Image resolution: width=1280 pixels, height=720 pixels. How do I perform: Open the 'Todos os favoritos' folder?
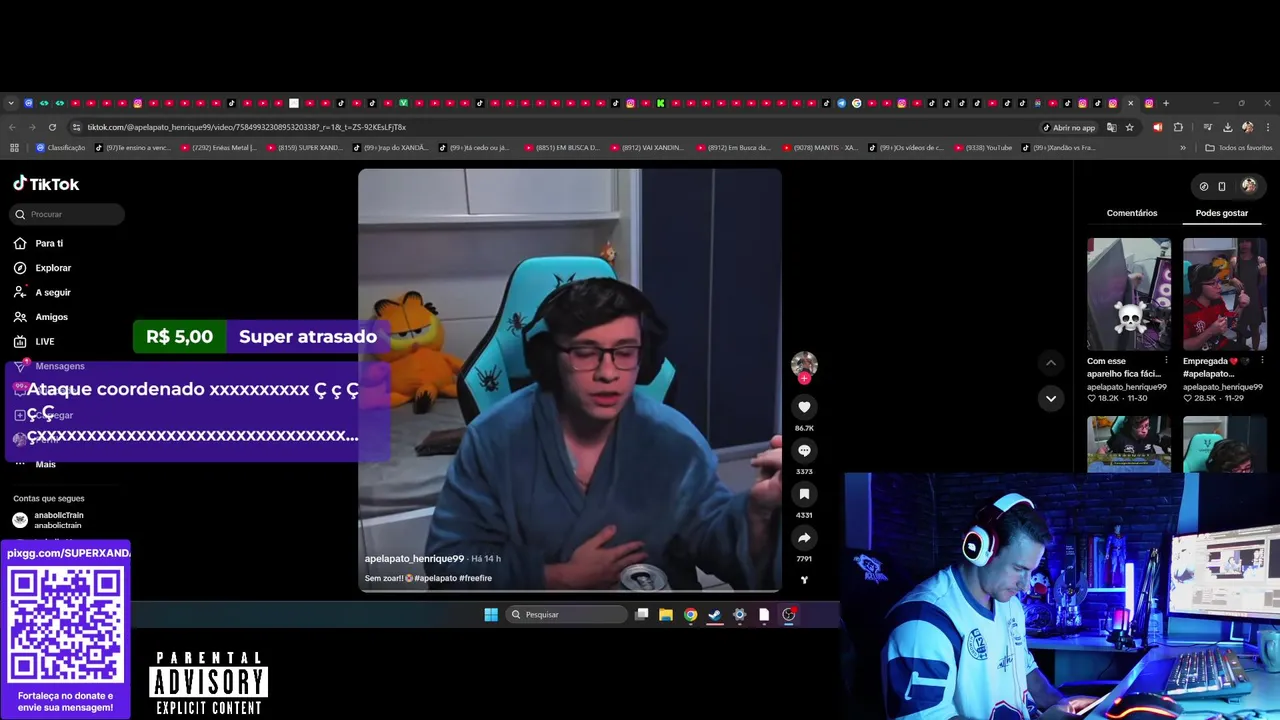(1239, 147)
